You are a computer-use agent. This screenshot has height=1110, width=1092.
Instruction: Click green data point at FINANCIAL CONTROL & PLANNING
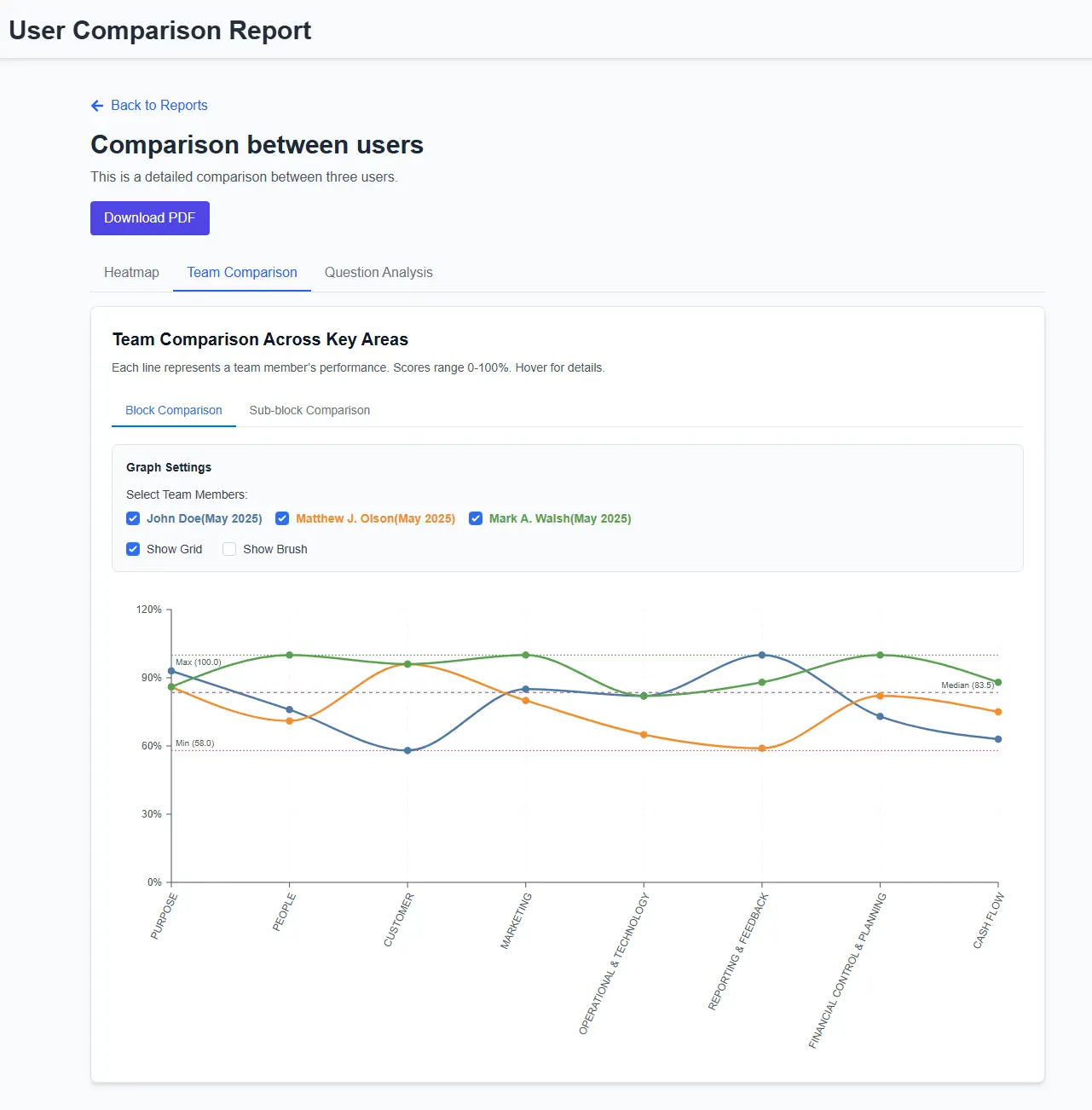881,655
